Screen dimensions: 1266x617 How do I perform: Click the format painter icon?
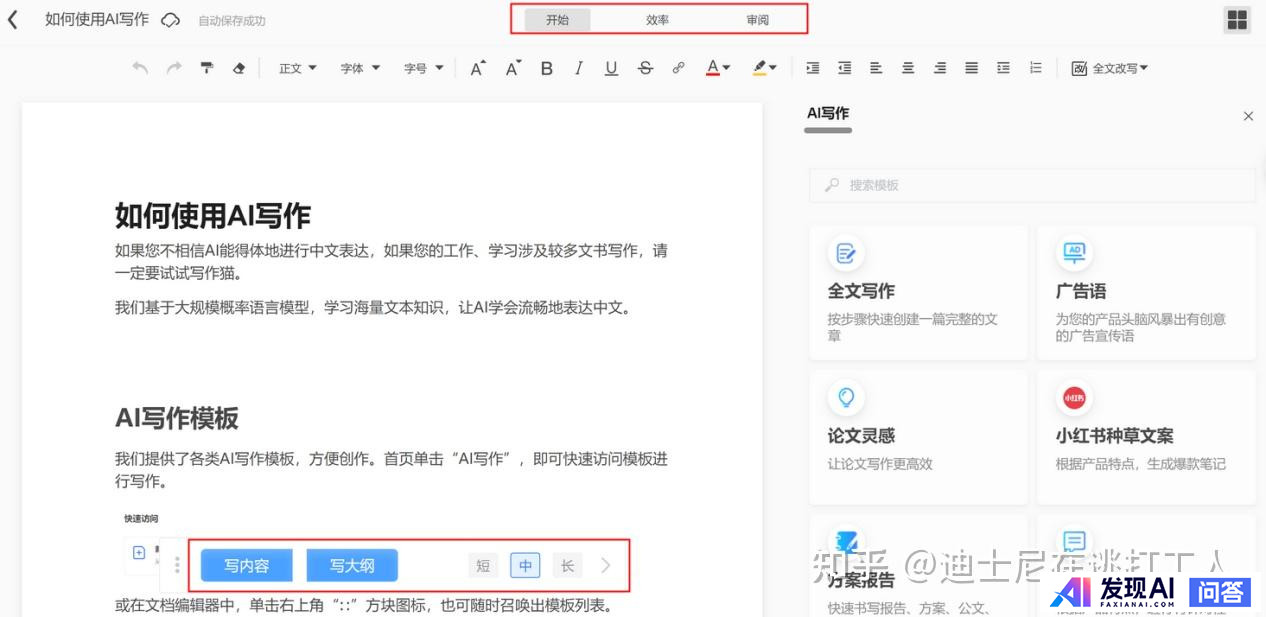(206, 68)
